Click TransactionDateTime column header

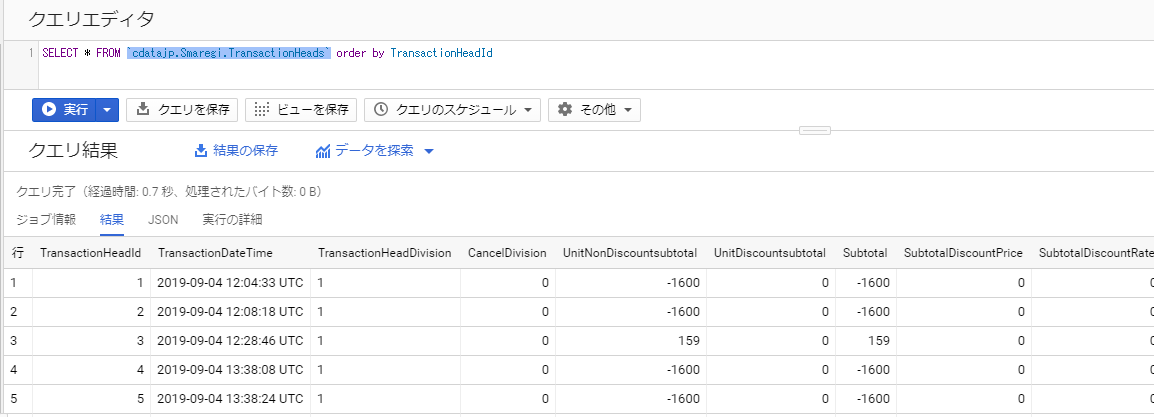(215, 253)
